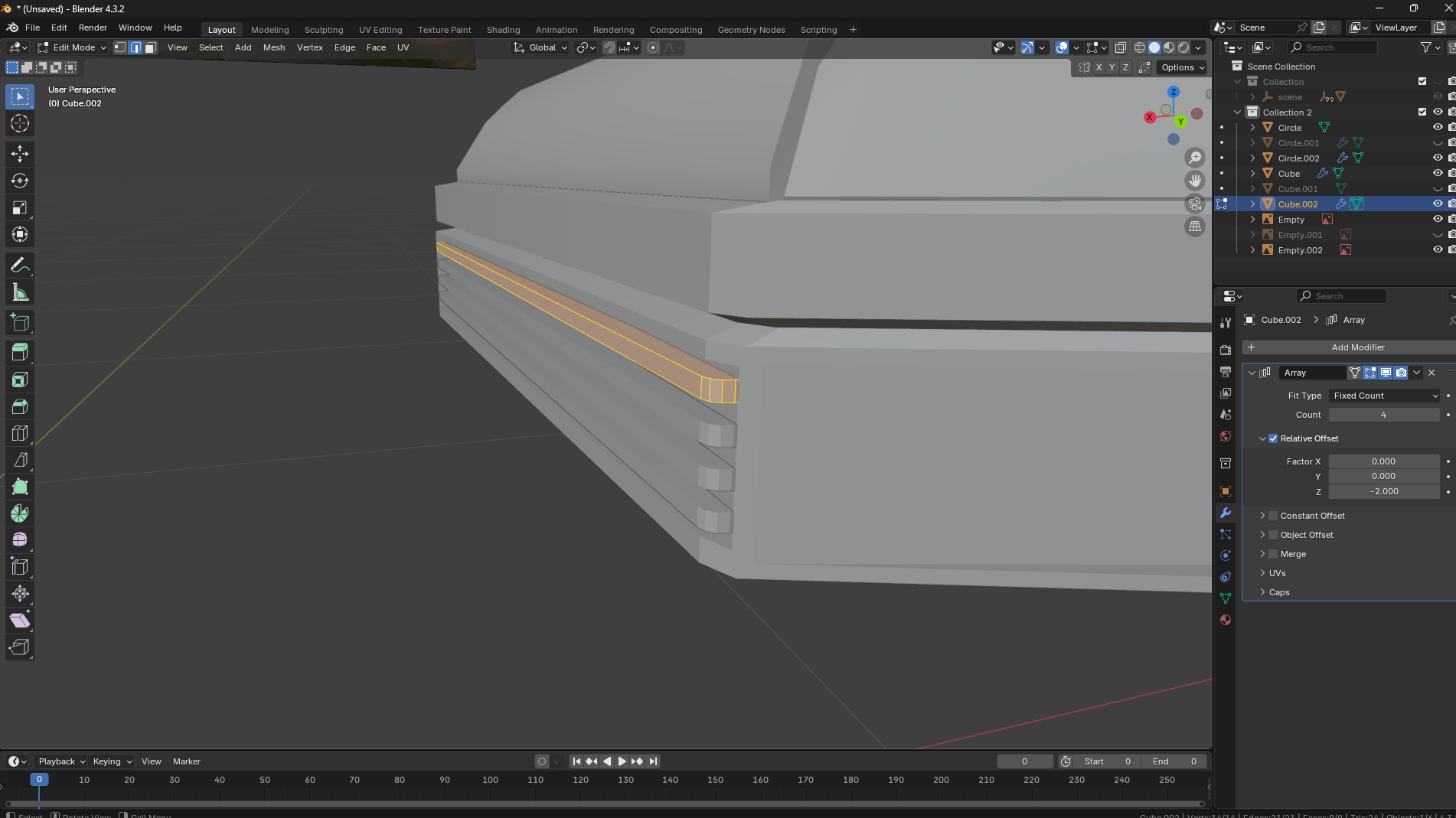Choose the Knife tool
The image size is (1456, 818).
[20, 460]
